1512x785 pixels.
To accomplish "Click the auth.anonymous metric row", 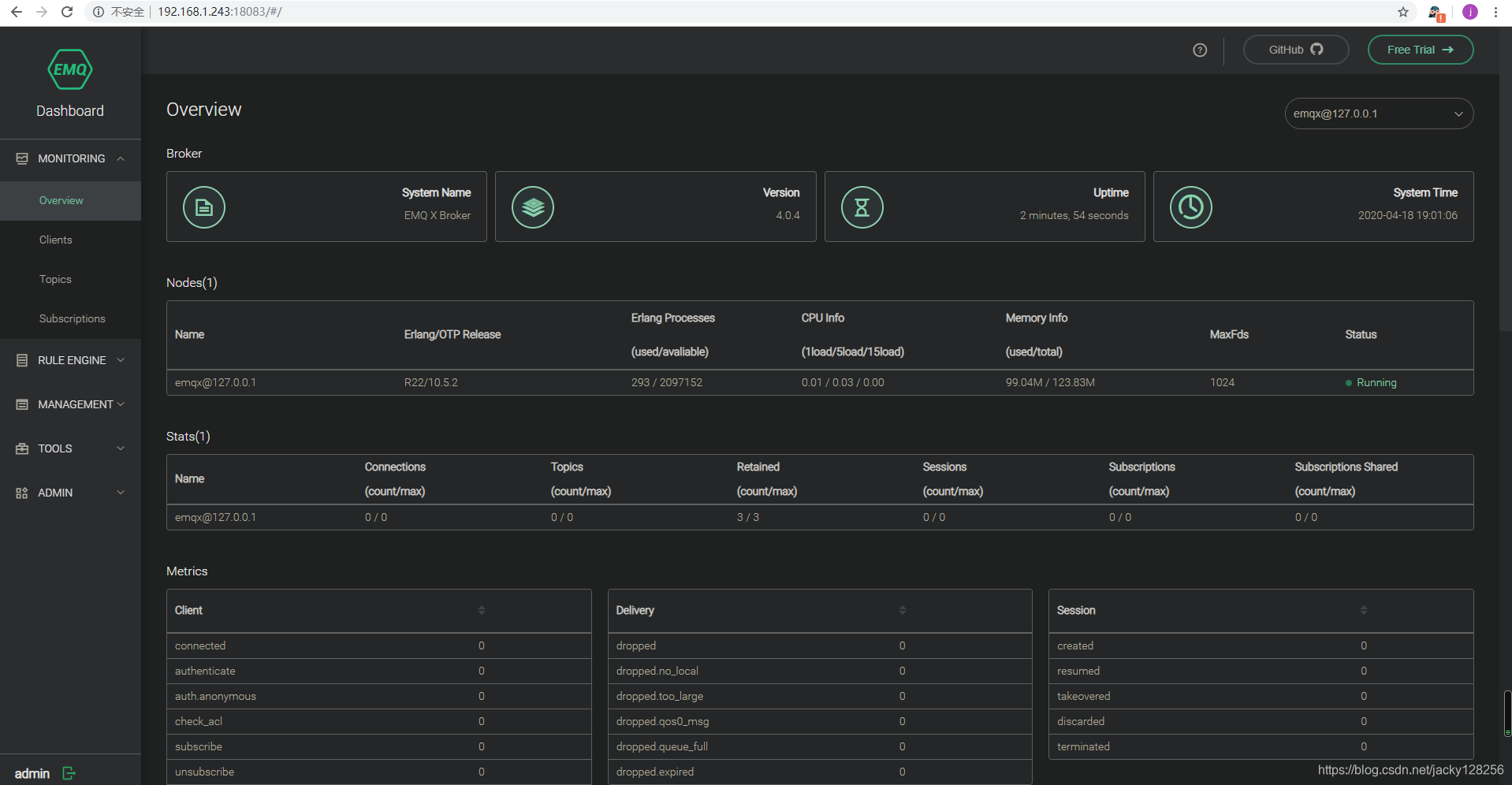I will click(x=379, y=696).
